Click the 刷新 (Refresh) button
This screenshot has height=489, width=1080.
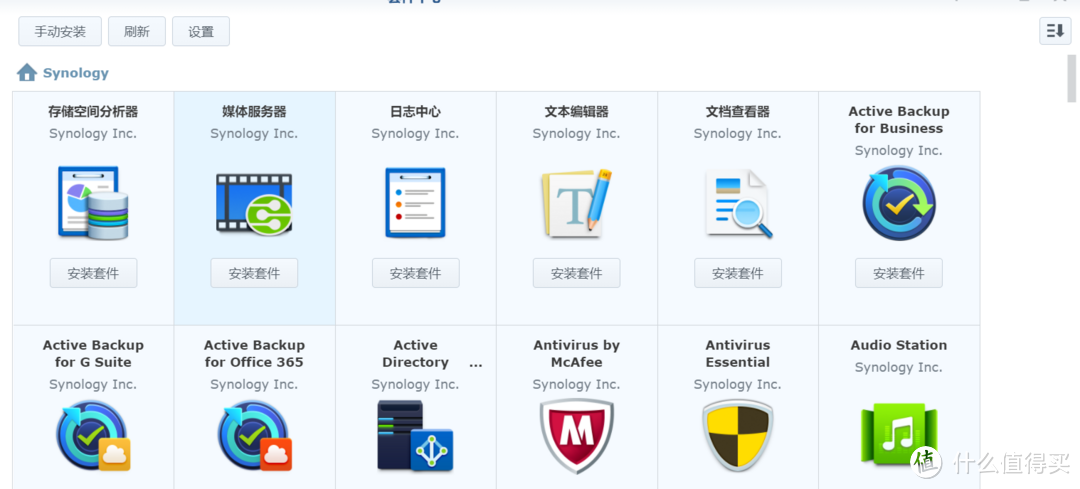(x=137, y=32)
